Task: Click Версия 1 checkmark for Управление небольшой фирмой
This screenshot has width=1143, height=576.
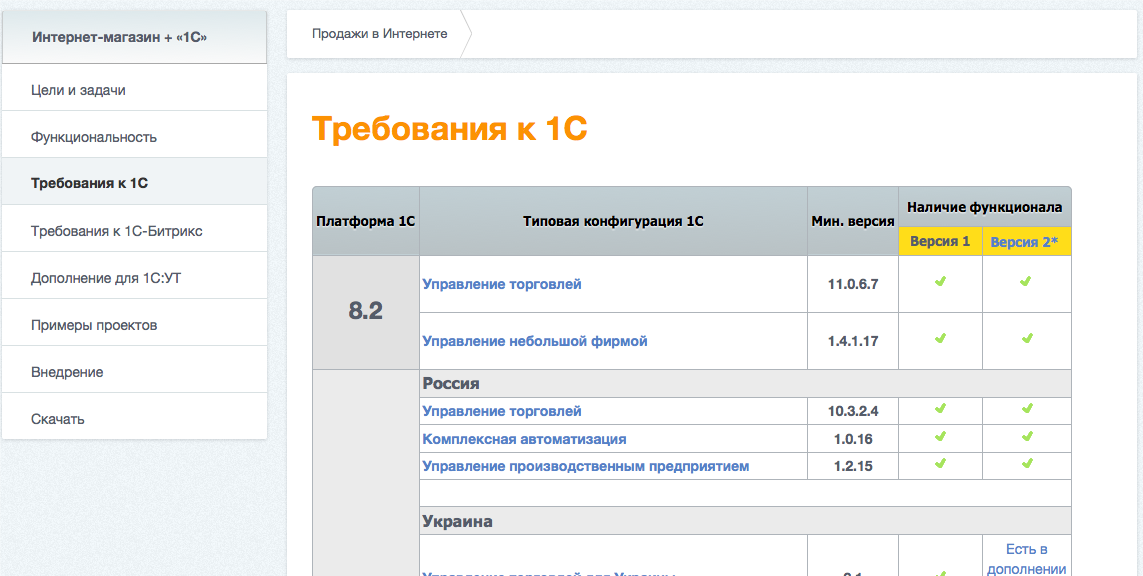Action: (x=940, y=338)
